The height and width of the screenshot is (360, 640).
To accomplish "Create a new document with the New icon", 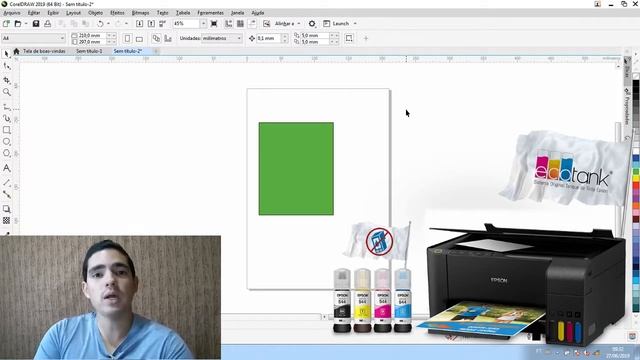I will [6, 24].
